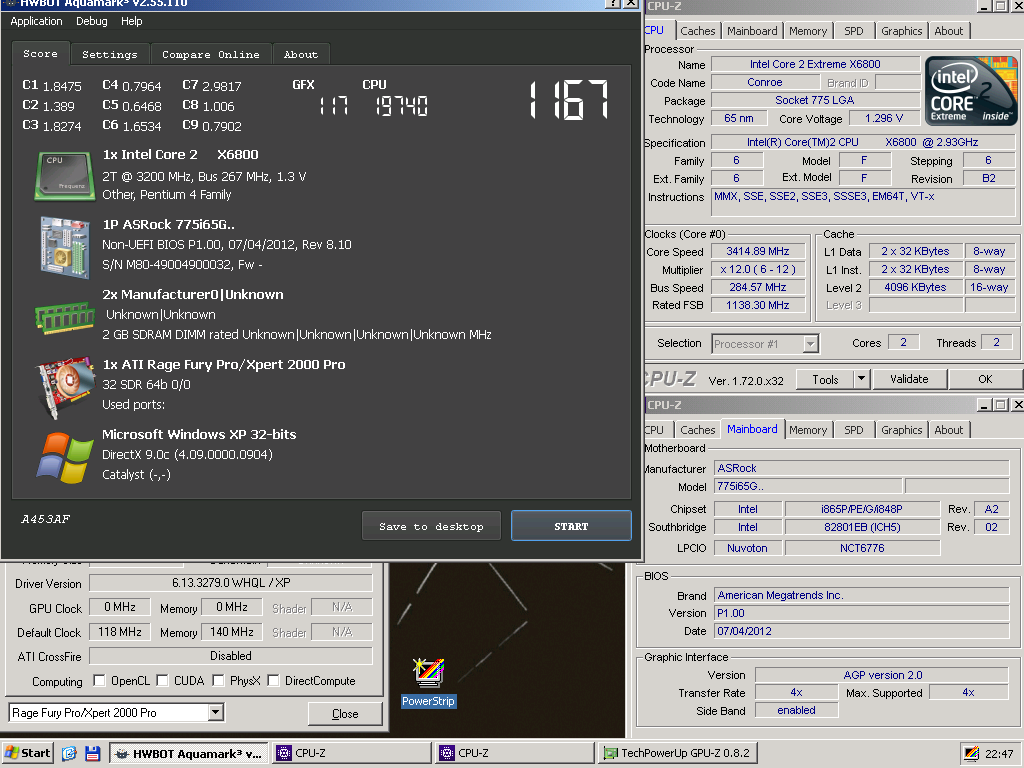
Task: Open Caches tab in upper CPU-Z window
Action: click(697, 31)
